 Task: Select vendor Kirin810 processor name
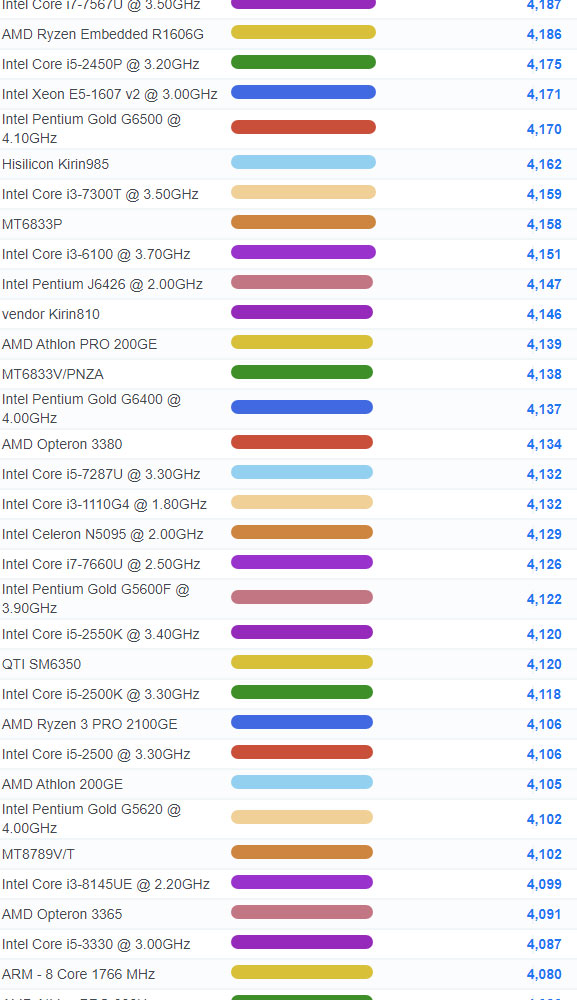click(x=51, y=314)
